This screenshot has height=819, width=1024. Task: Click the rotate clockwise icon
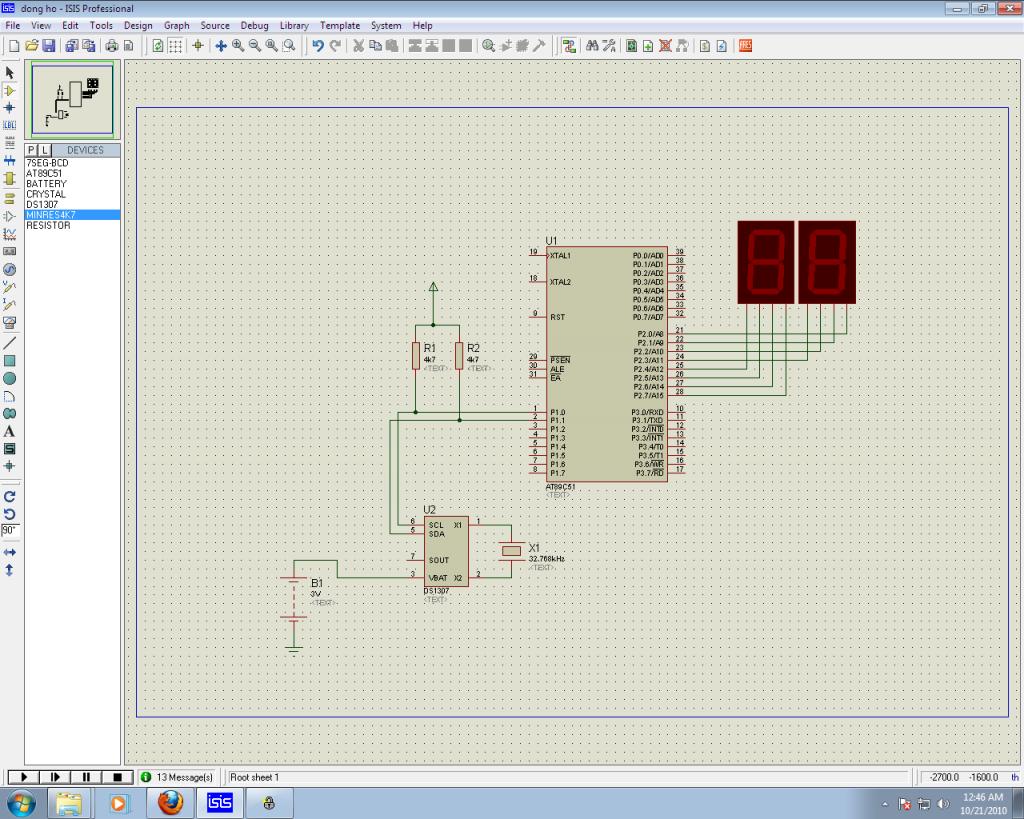point(10,496)
